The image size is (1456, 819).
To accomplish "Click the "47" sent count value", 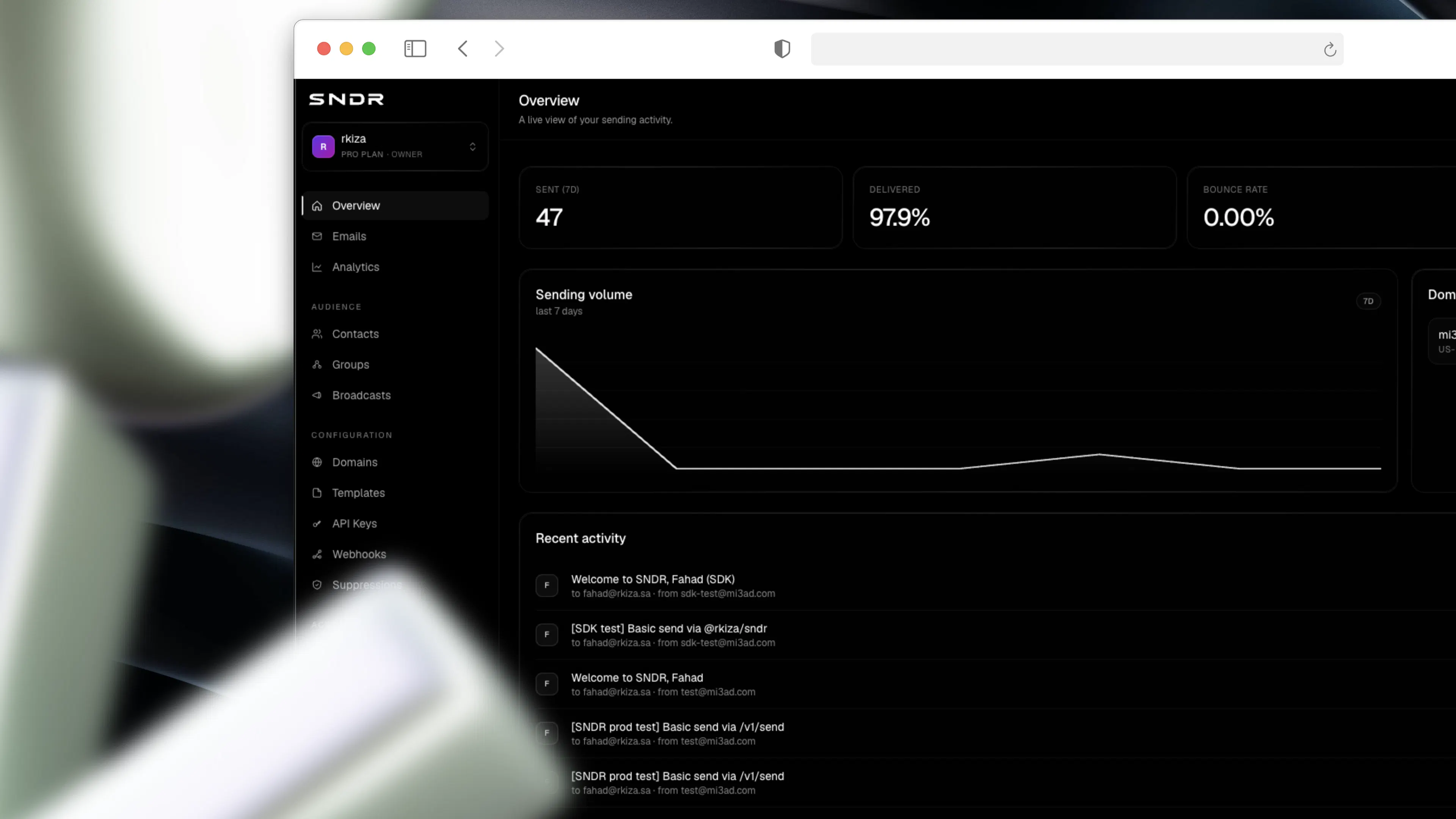I will (x=549, y=218).
